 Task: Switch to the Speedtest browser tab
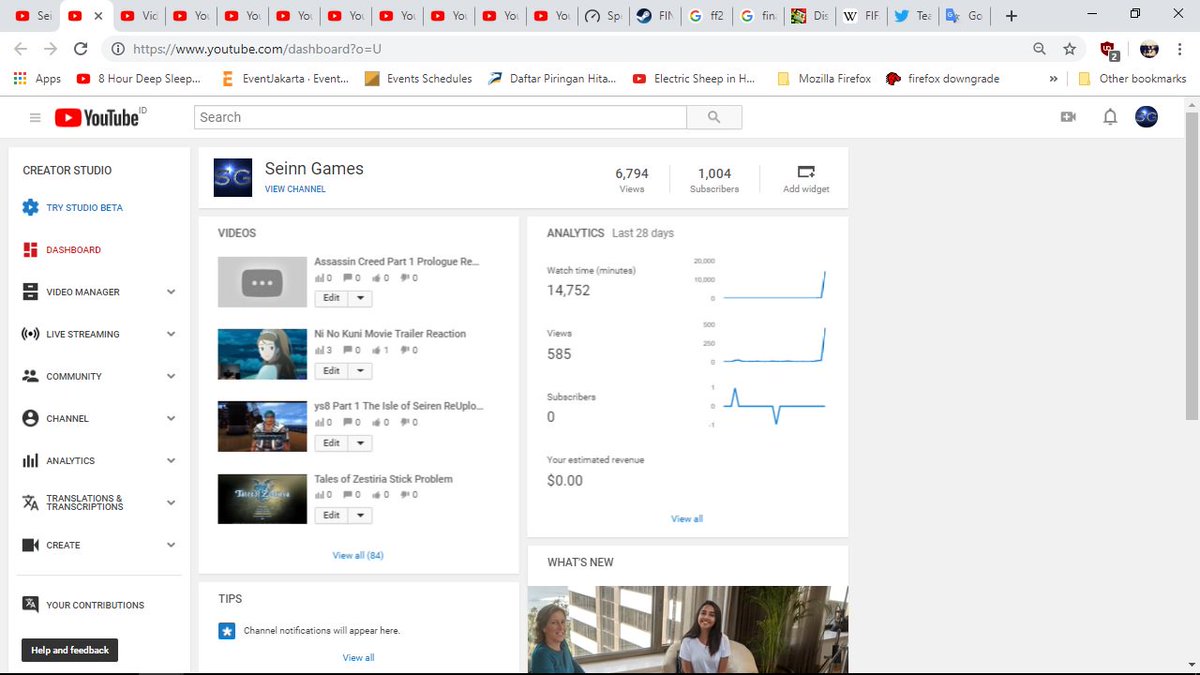click(x=604, y=16)
